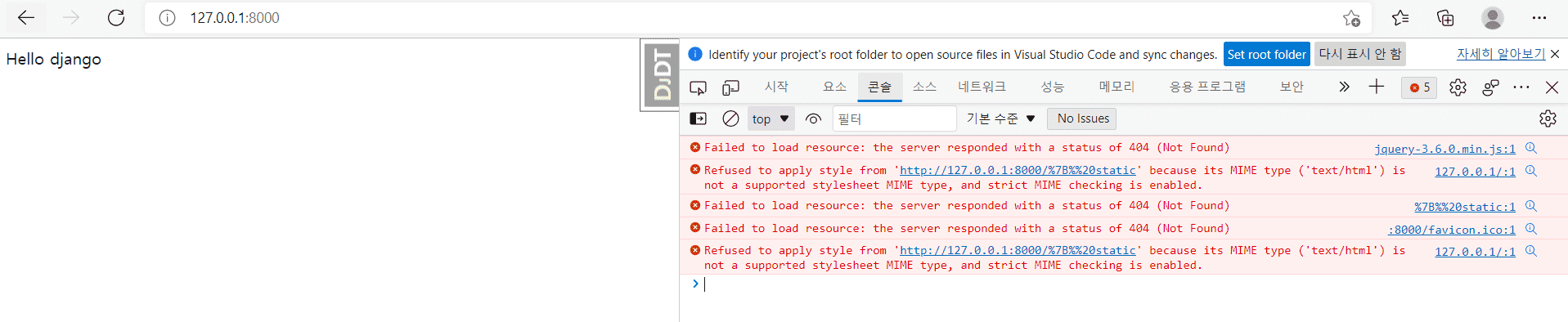Open jquery-3.6.0.min.js:1 source link
Screen dimensions: 1568x322
point(1444,149)
